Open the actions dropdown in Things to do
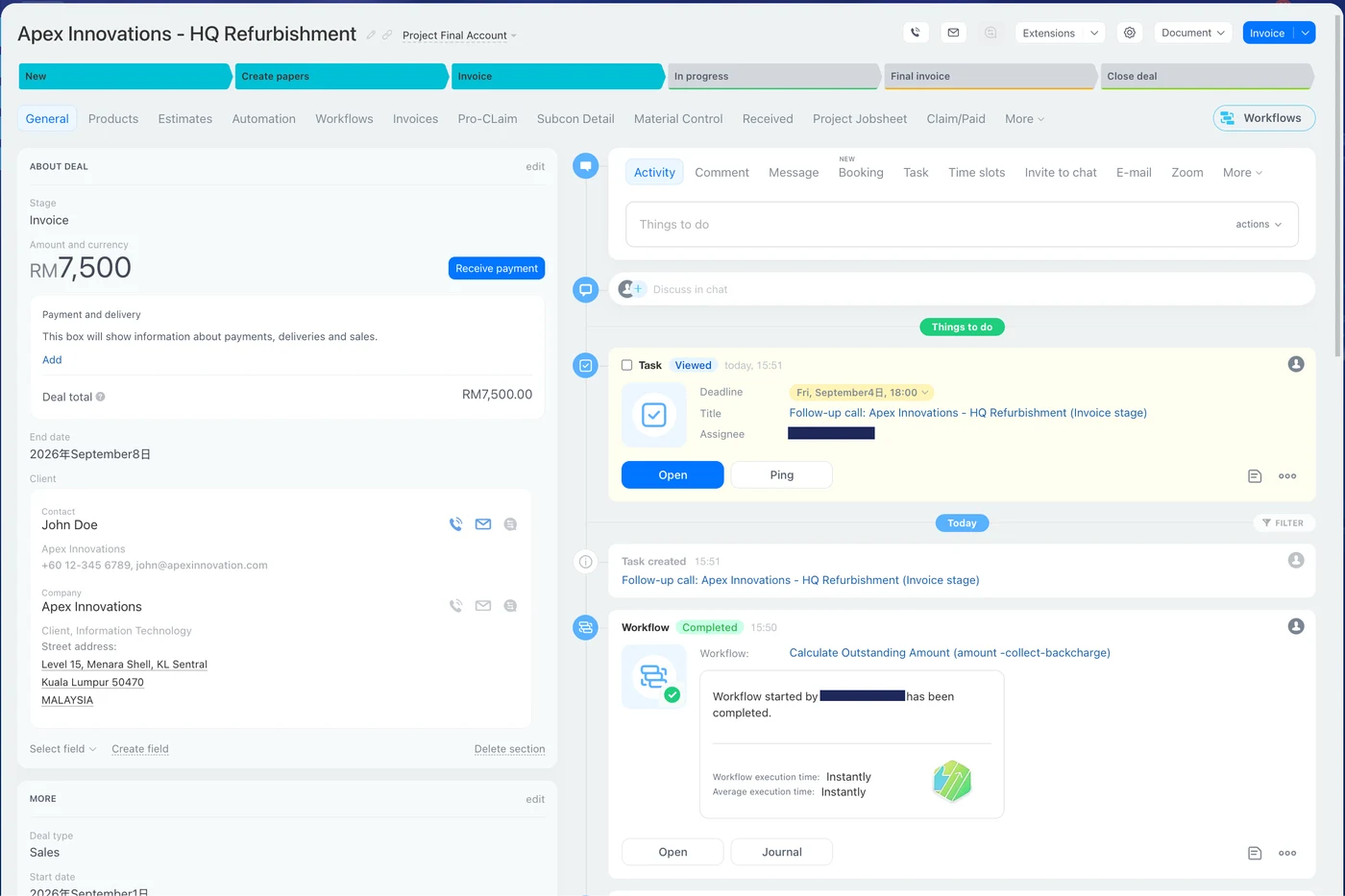The width and height of the screenshot is (1345, 896). (1259, 225)
